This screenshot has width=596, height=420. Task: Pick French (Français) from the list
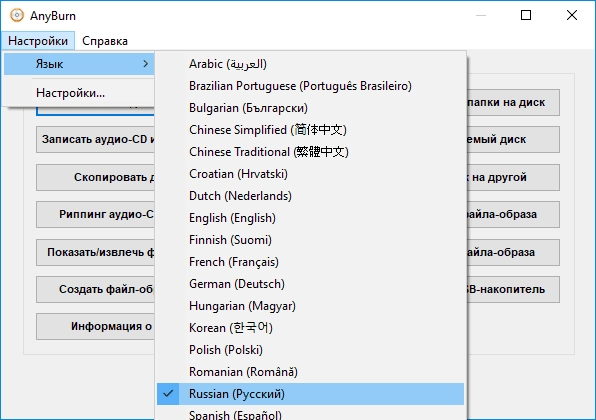point(310,262)
